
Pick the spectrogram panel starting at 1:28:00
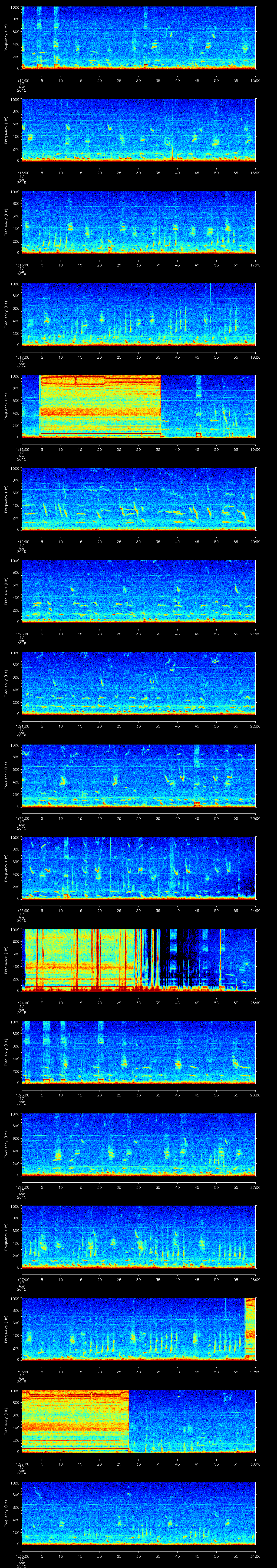click(139, 1329)
